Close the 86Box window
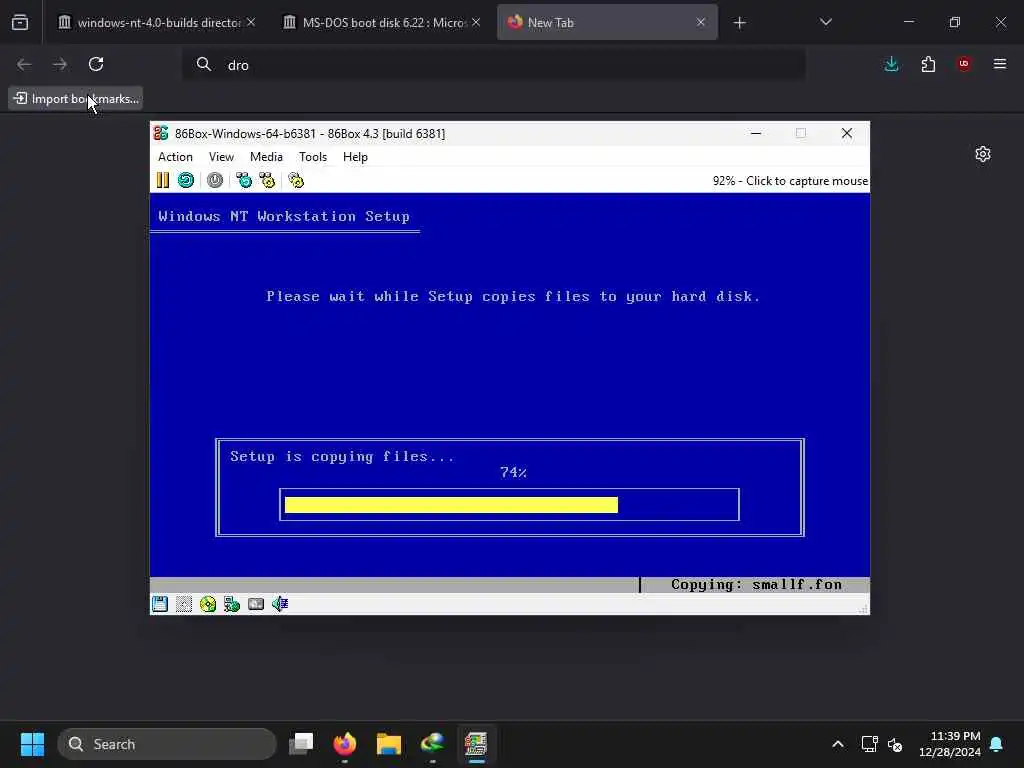Screen dimensions: 1024x768 (847, 133)
